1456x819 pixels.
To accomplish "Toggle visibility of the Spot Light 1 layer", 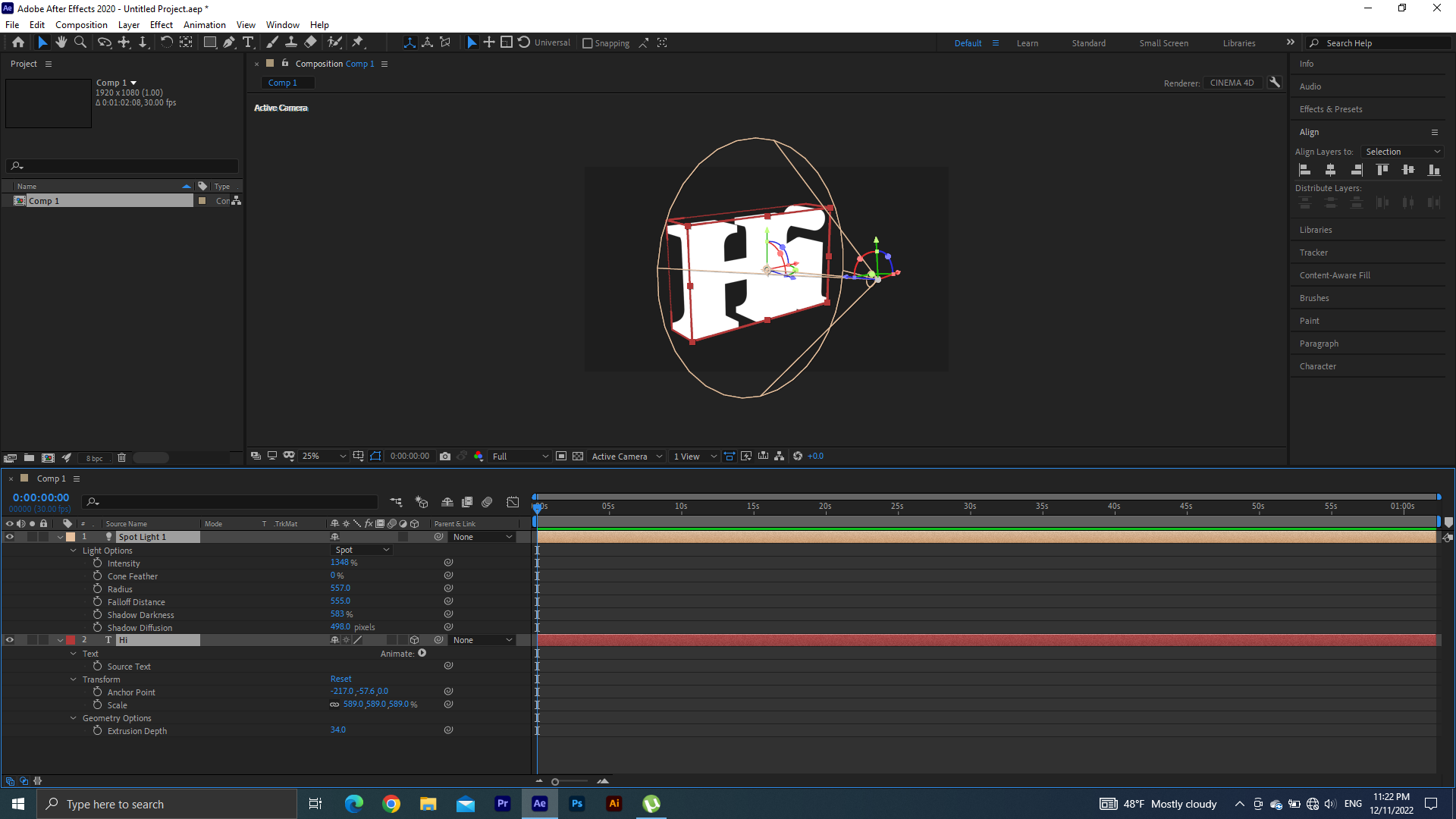I will (10, 536).
